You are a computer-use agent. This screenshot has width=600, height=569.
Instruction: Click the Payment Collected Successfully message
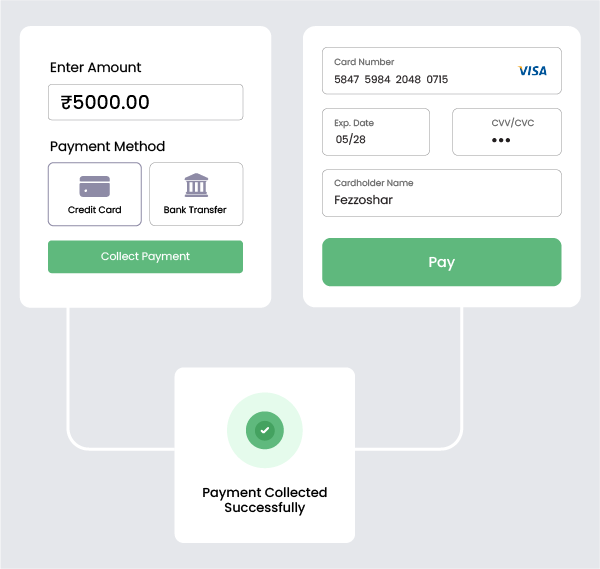tap(265, 500)
